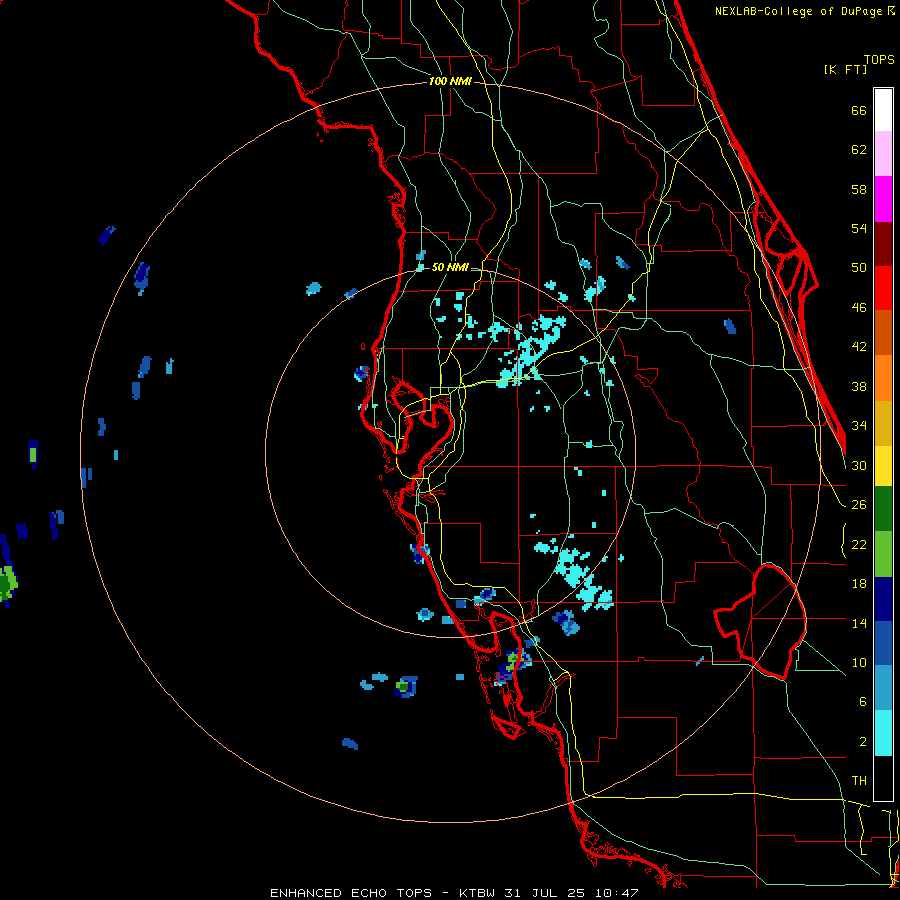Click the [K FT] units label
This screenshot has height=900, width=900.
845,69
